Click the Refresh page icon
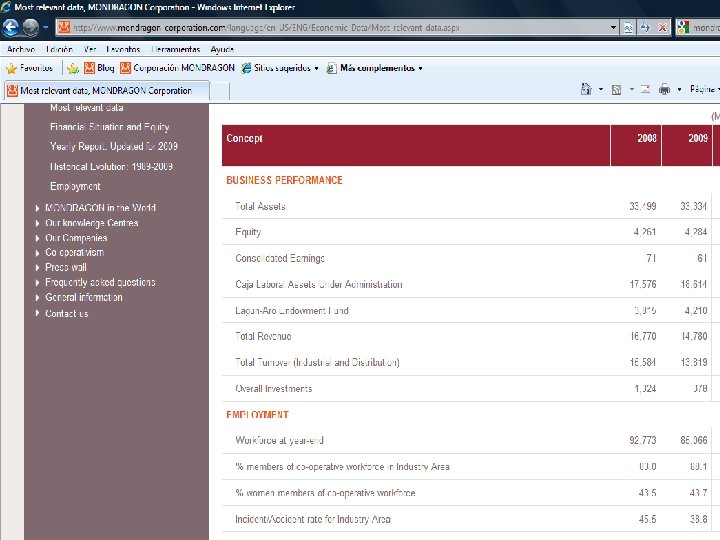The height and width of the screenshot is (540, 720). click(x=645, y=28)
